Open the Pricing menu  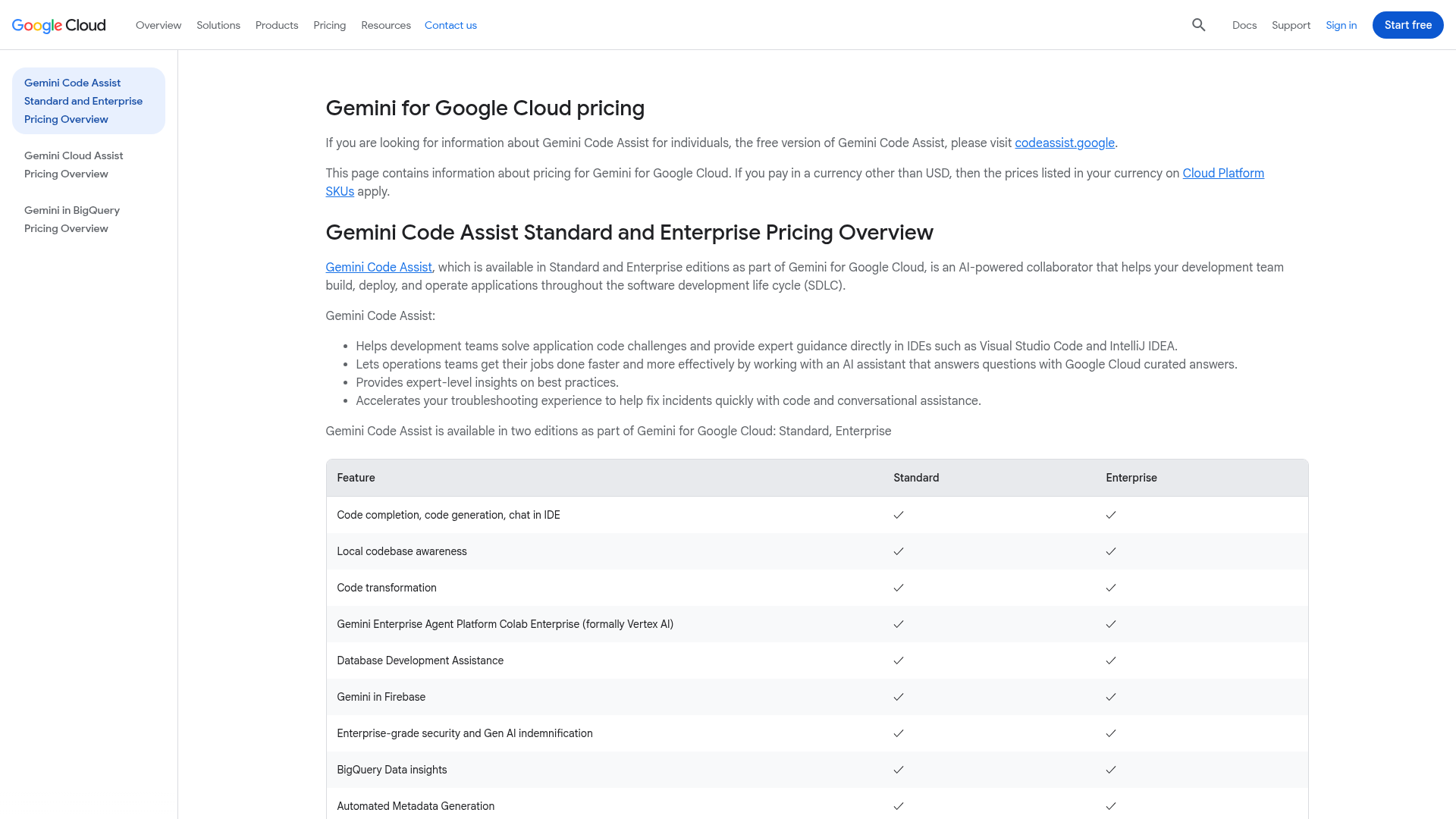[330, 25]
